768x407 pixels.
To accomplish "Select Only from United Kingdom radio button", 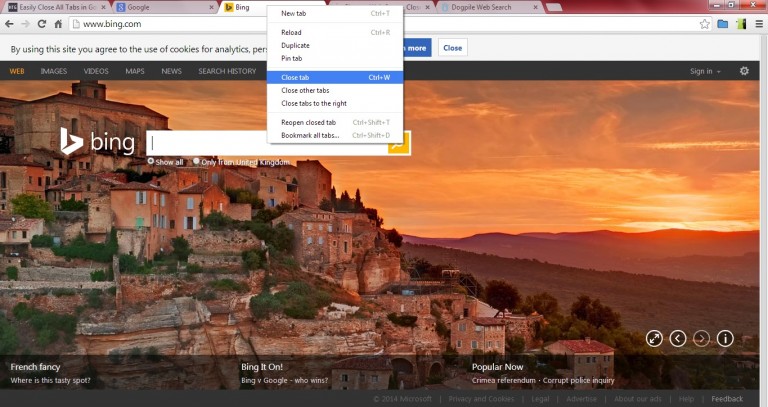I will point(196,161).
